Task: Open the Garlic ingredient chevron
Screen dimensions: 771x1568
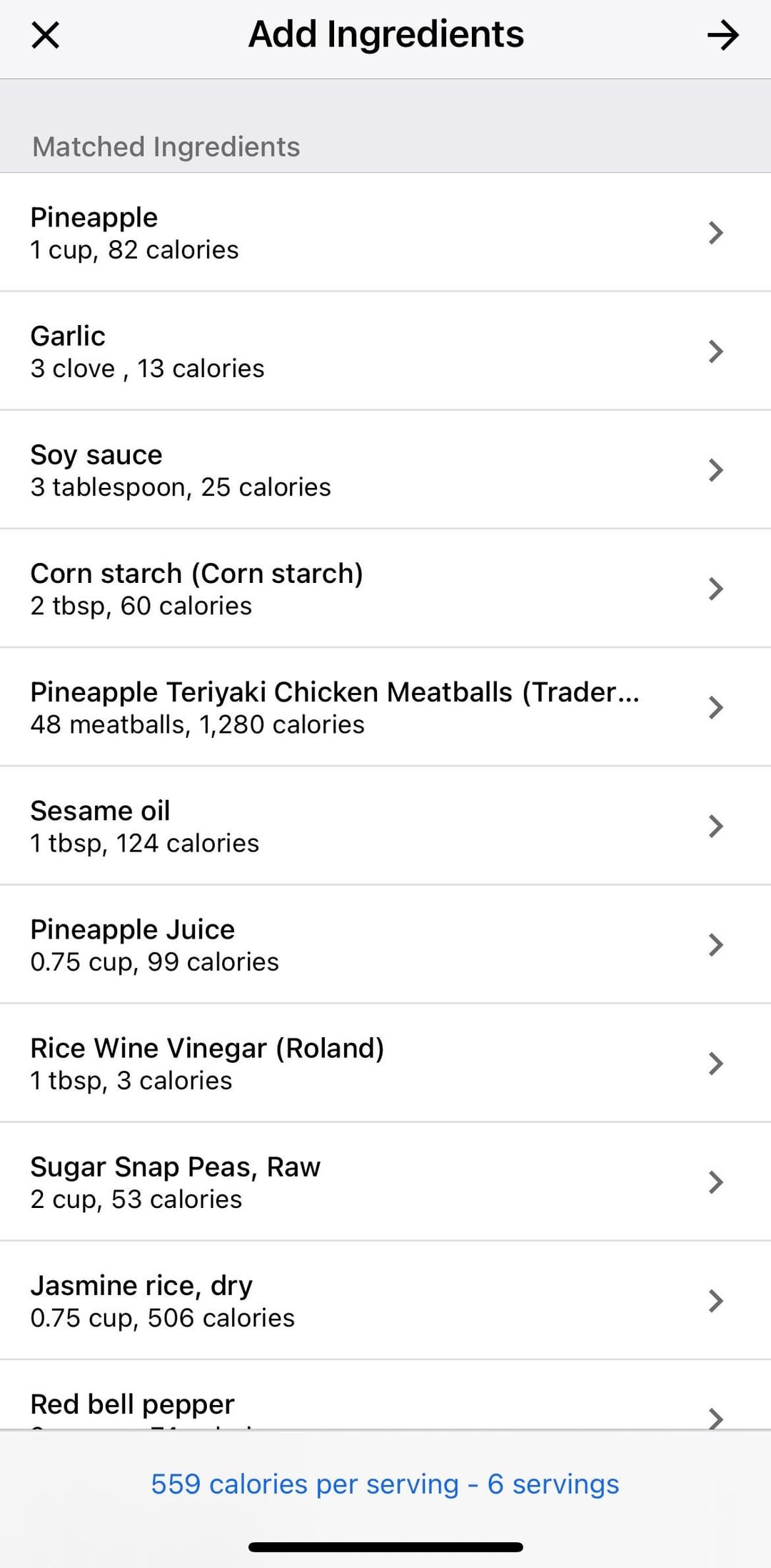Action: point(715,351)
